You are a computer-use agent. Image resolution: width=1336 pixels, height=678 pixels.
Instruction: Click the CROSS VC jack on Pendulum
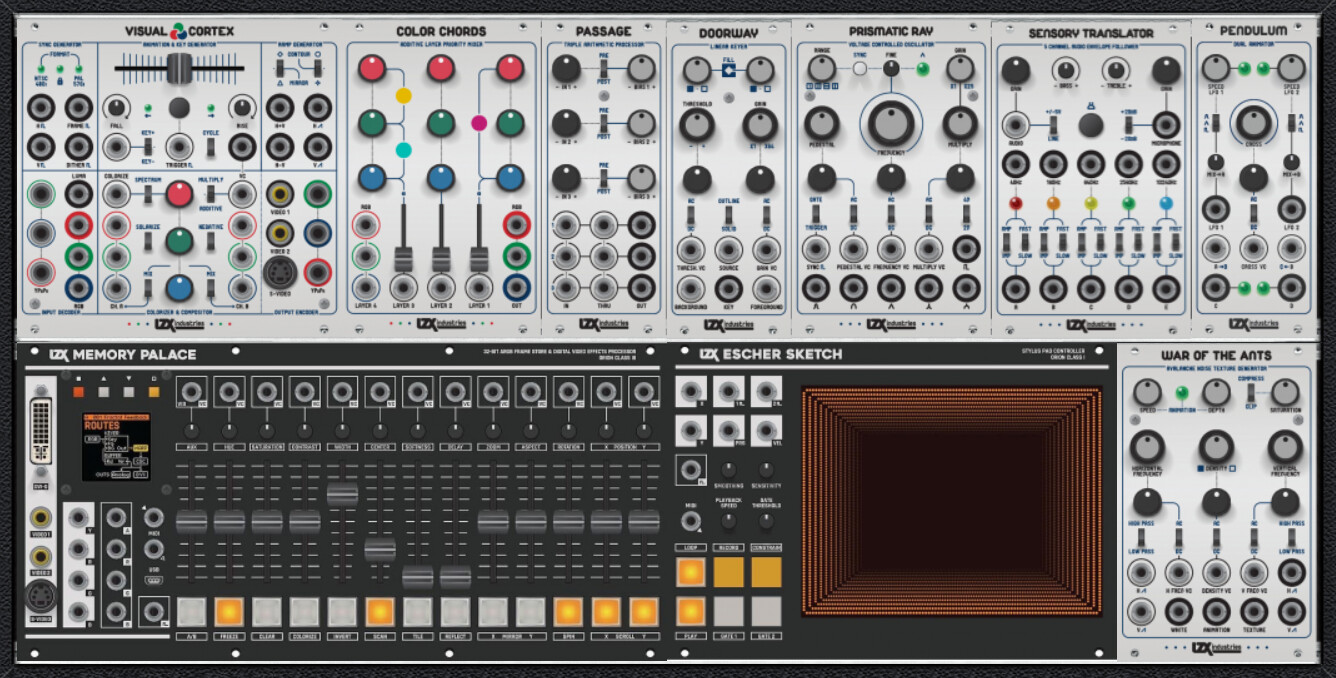coord(1253,248)
